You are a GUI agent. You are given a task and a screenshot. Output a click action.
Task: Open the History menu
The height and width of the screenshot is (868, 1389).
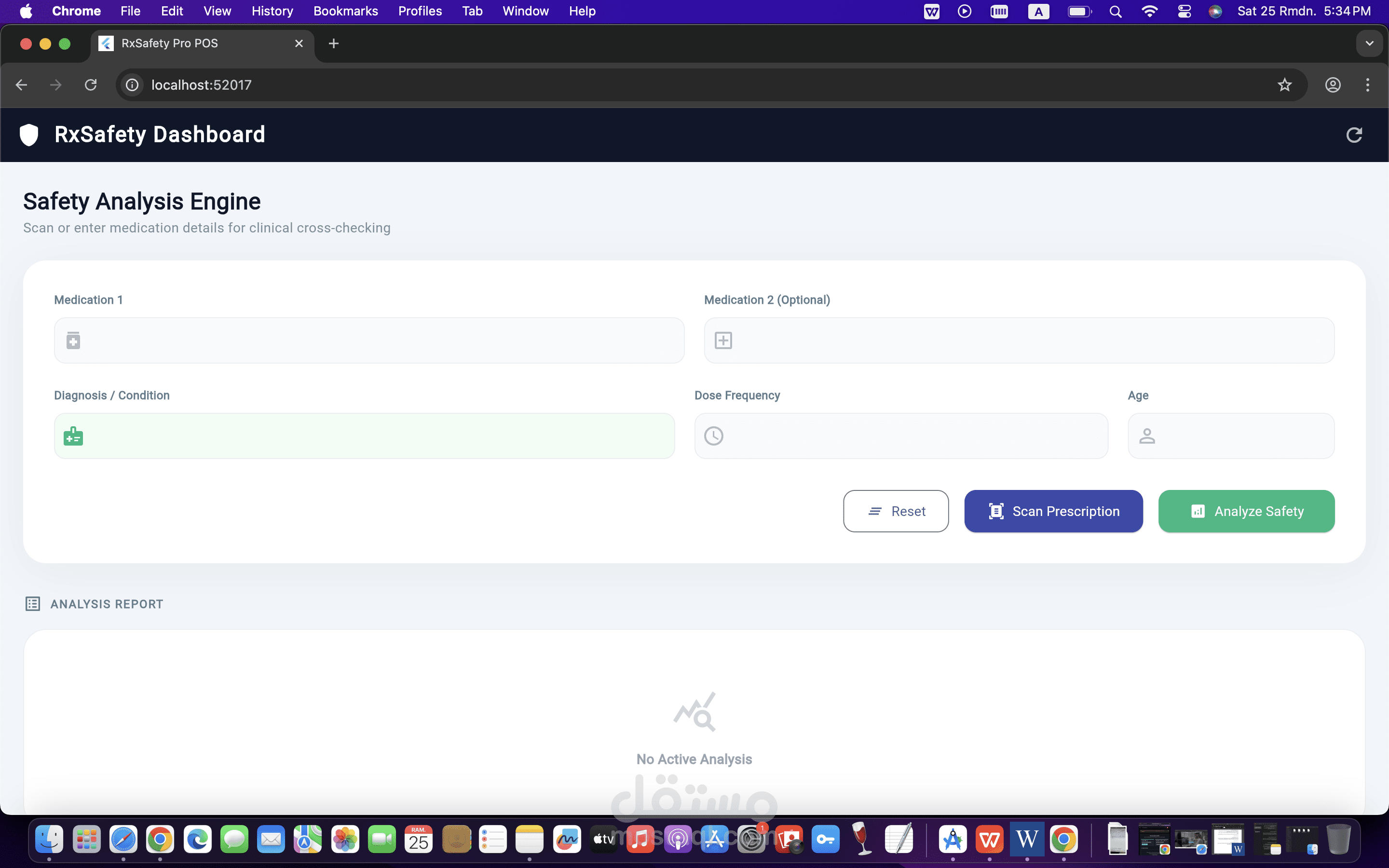click(x=272, y=12)
